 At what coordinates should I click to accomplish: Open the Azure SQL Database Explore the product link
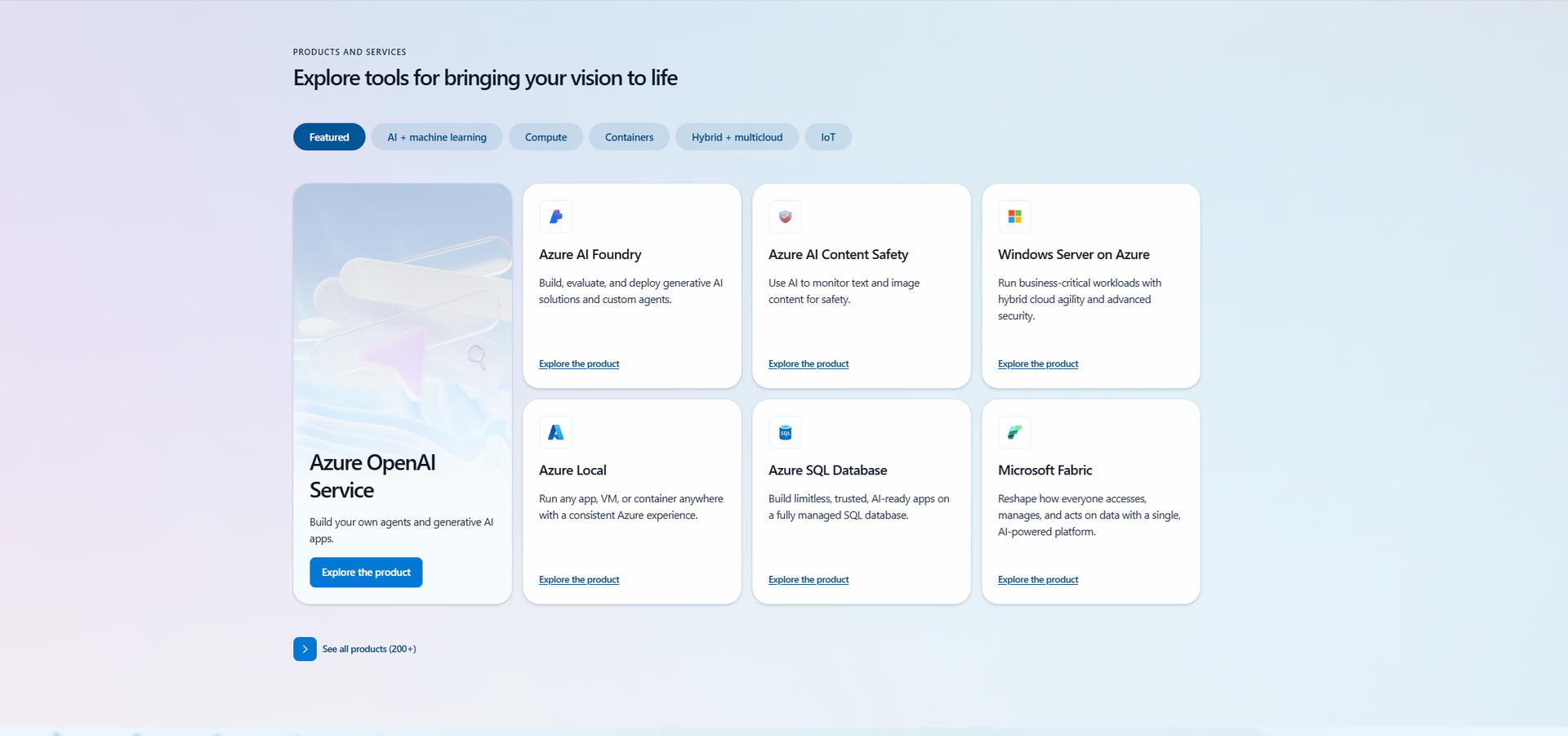[x=808, y=580]
